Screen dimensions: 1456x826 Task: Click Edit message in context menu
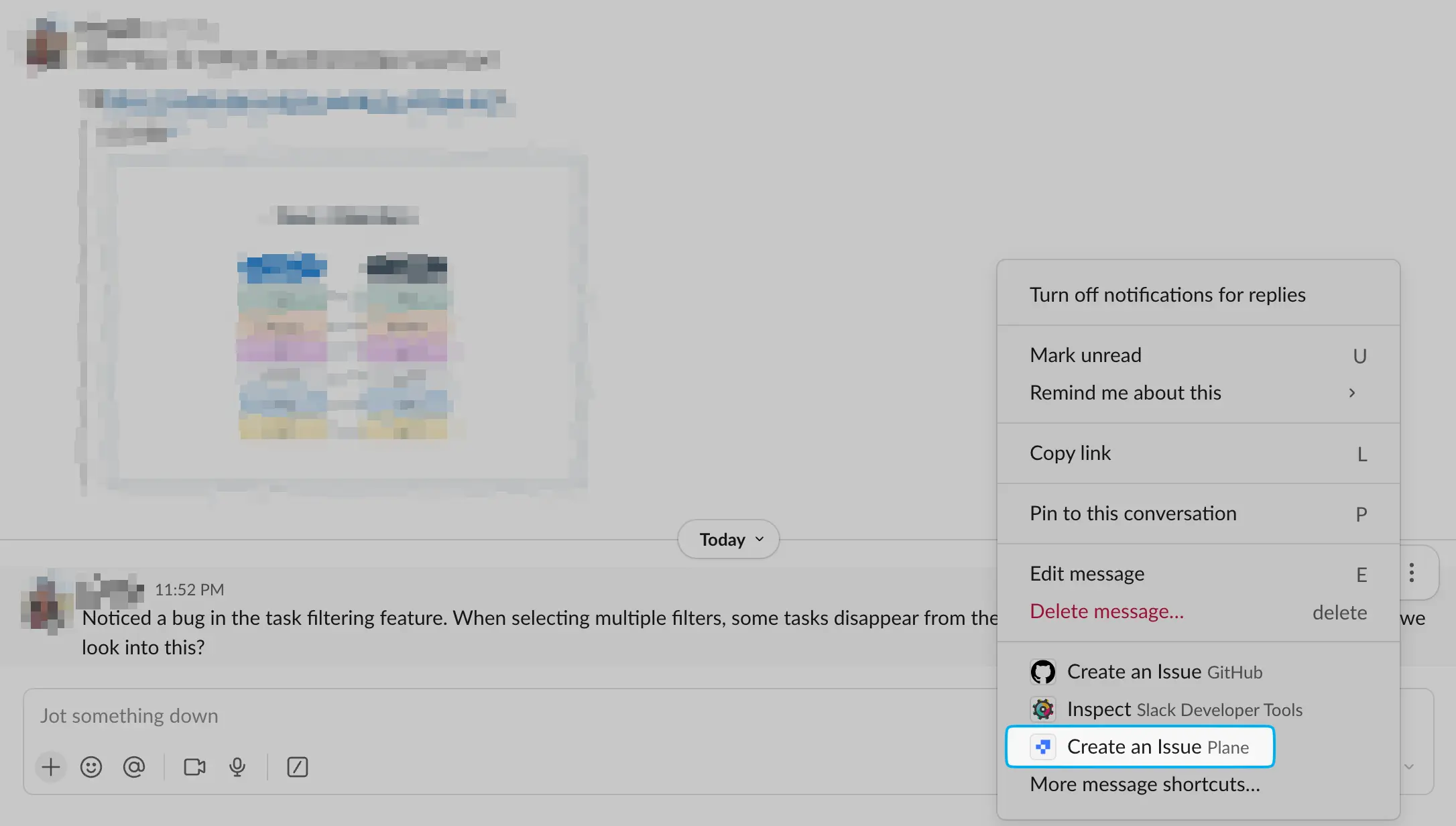click(x=1087, y=573)
